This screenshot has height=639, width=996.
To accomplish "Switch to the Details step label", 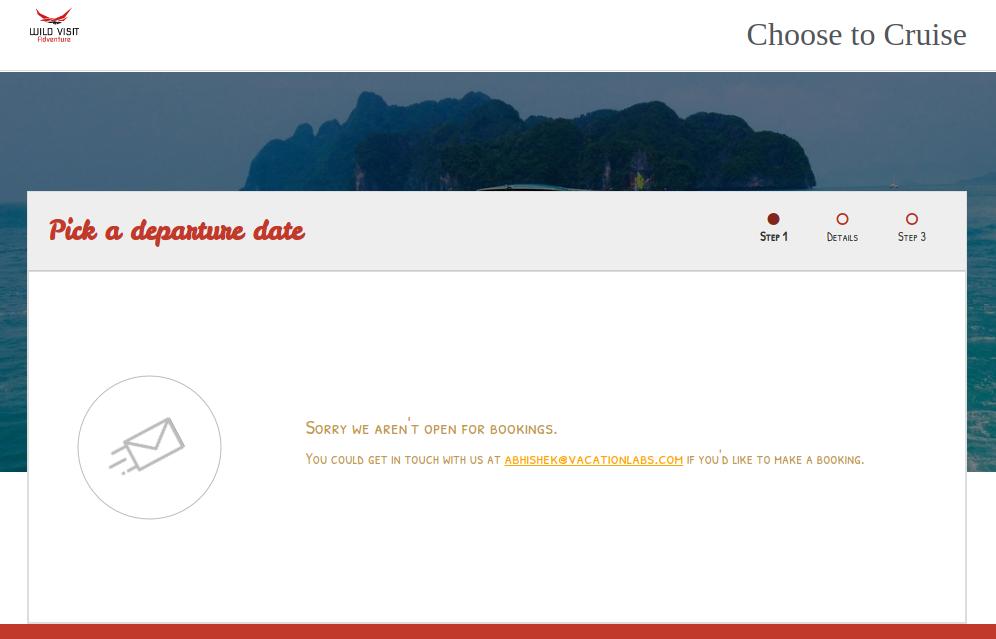I will tap(842, 237).
